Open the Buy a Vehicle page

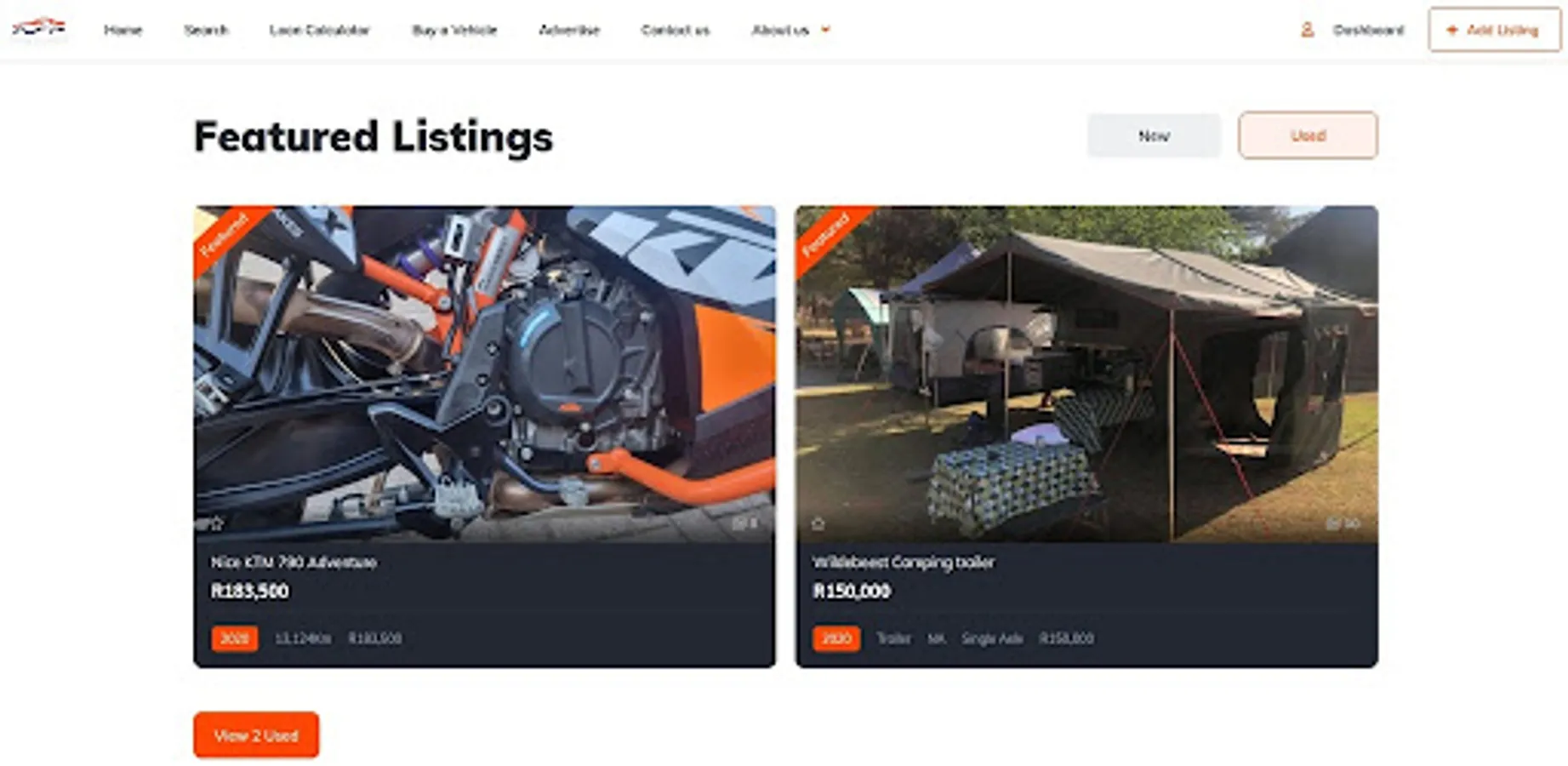click(x=454, y=30)
